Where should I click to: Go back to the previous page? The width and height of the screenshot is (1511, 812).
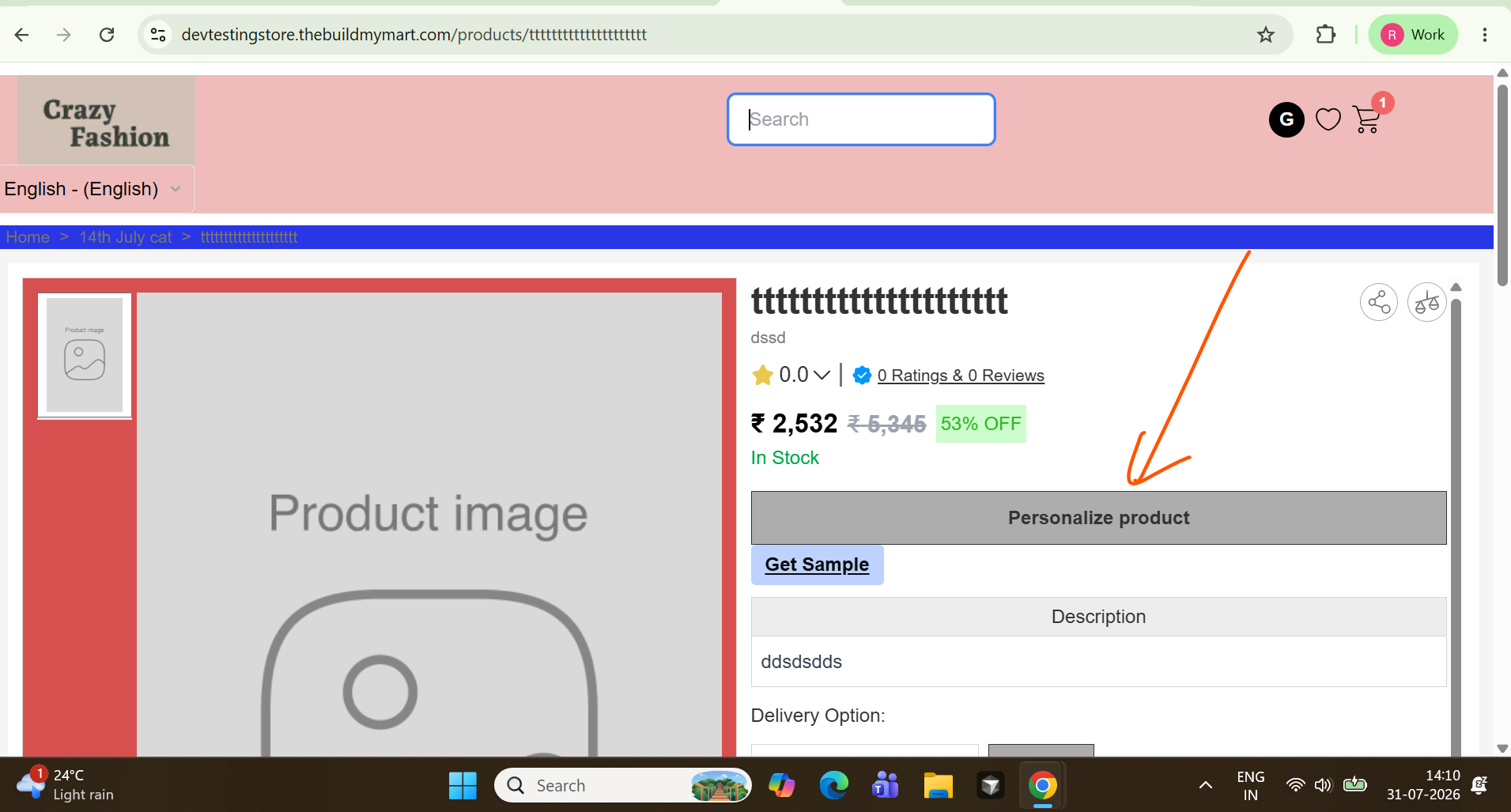[x=22, y=35]
